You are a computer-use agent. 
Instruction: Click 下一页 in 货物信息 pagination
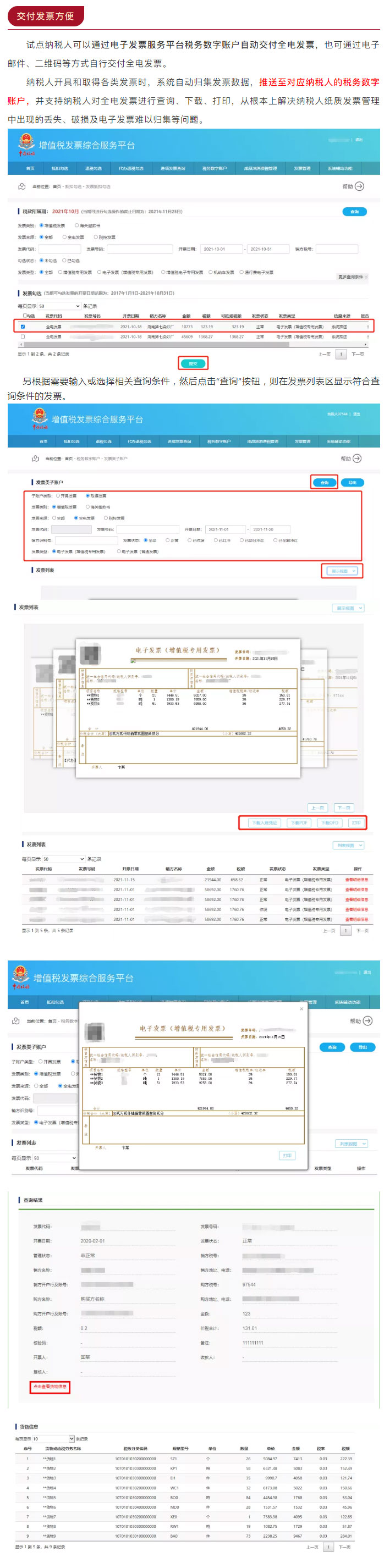pos(344,1547)
